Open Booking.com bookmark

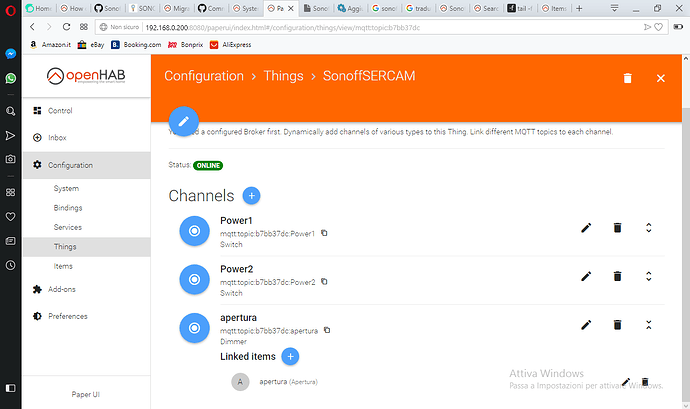136,44
